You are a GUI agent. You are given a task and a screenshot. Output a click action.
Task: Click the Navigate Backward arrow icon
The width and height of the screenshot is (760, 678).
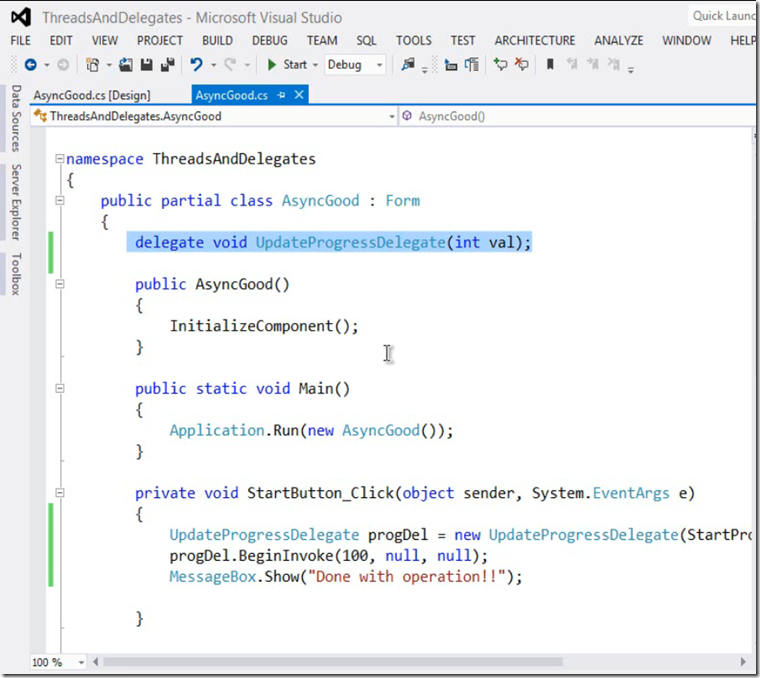(31, 64)
